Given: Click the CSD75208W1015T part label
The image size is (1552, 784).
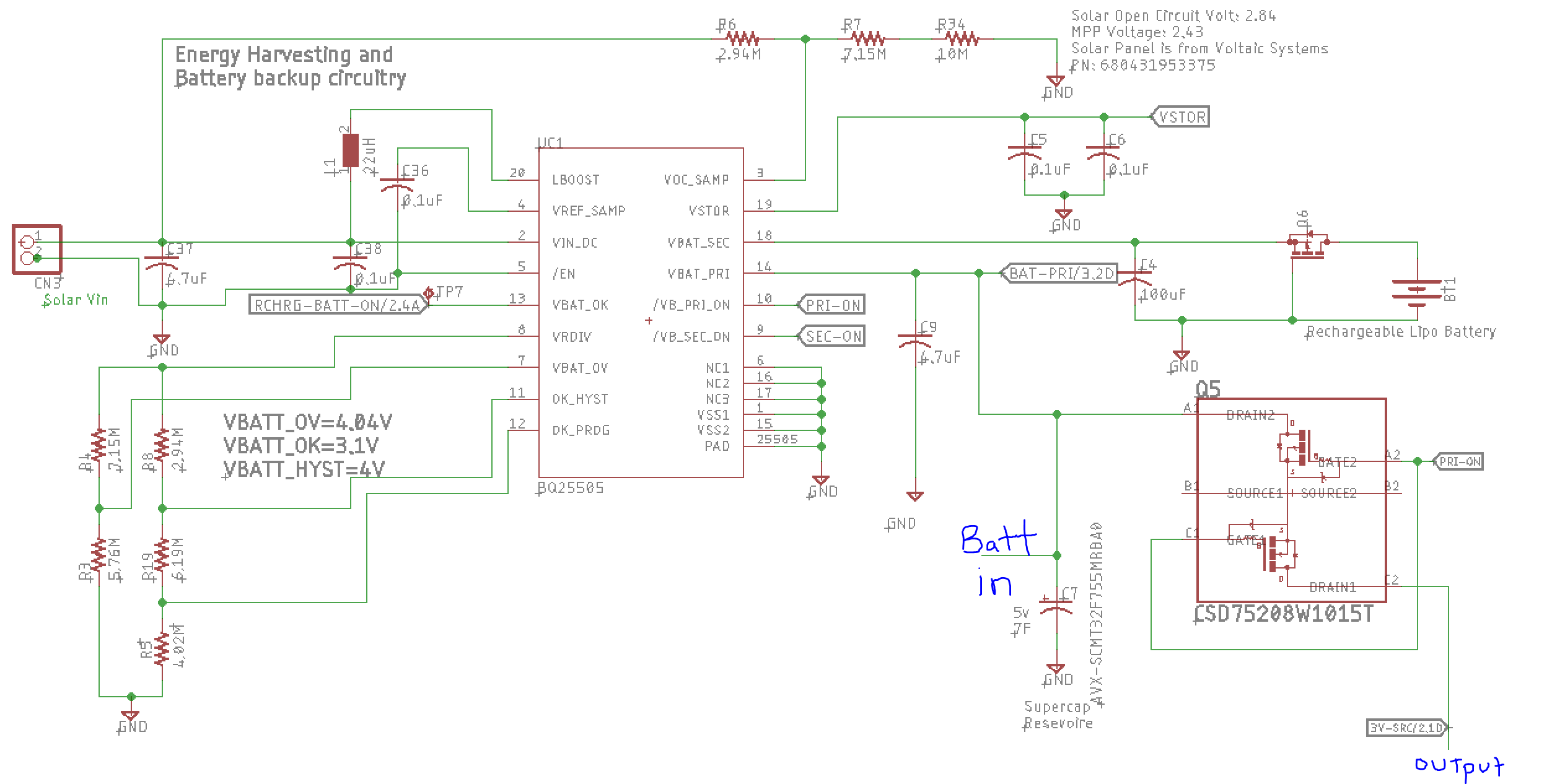Looking at the screenshot, I should click(1283, 614).
